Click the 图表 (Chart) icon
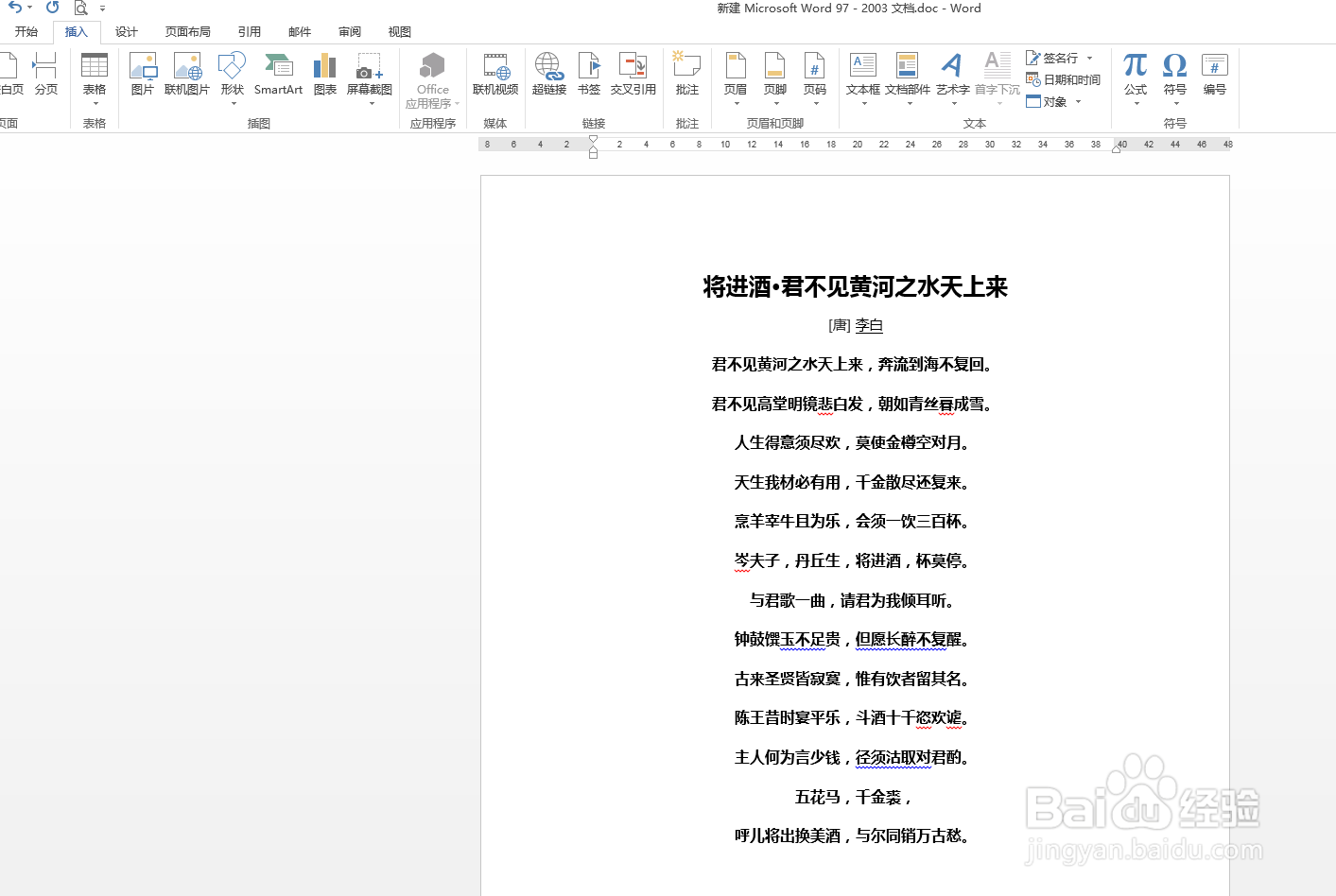The height and width of the screenshot is (896, 1336). (325, 74)
